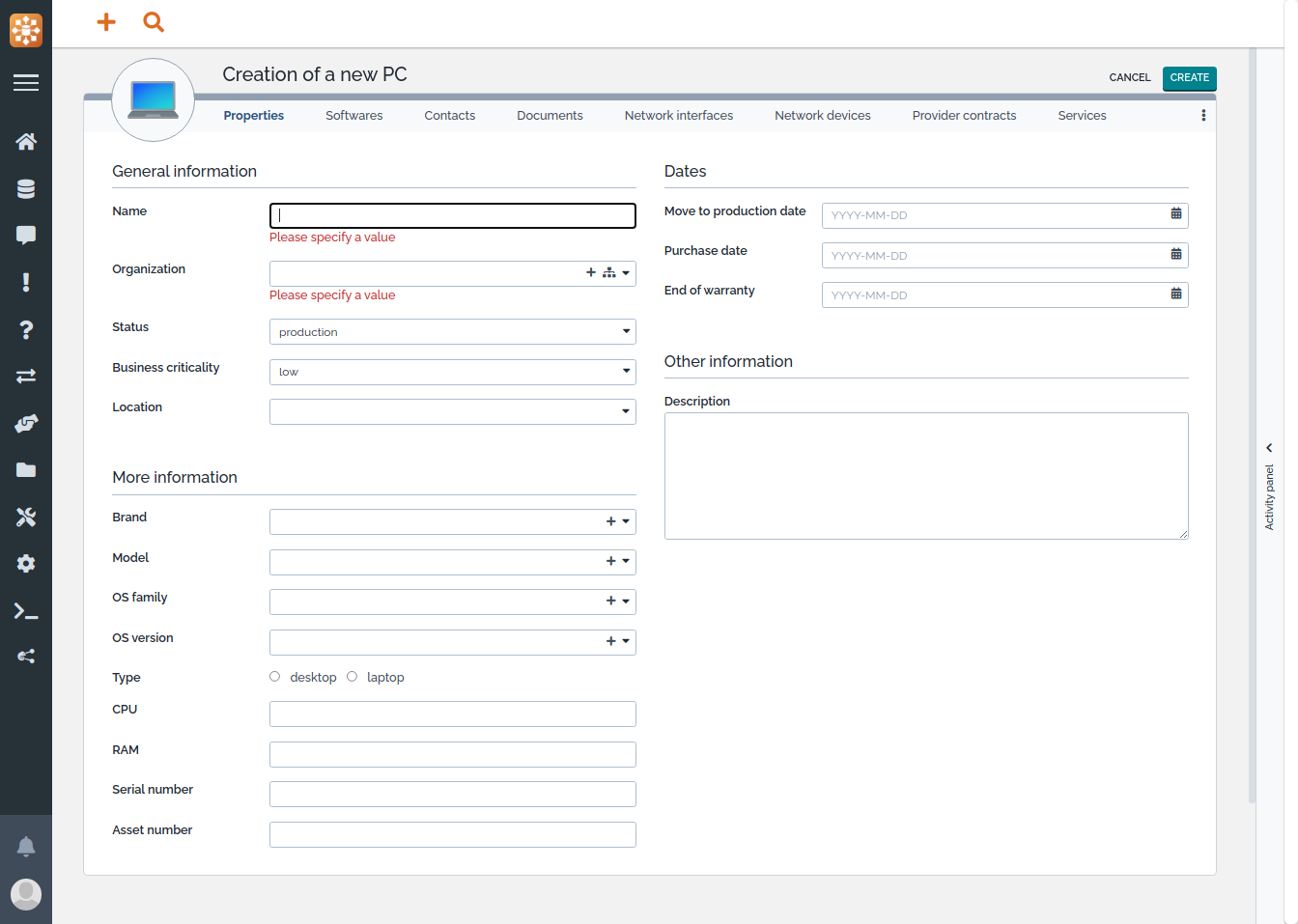Screen dimensions: 1298x924
Task: Click the CANCEL button
Action: 1129,78
